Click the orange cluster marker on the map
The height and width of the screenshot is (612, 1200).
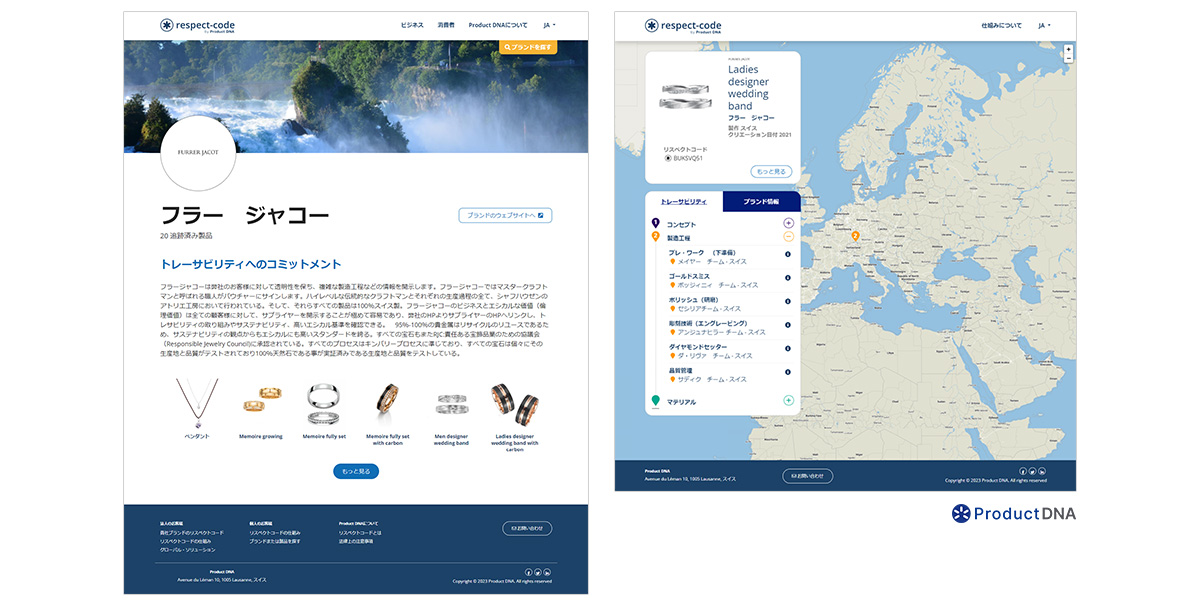tap(856, 236)
